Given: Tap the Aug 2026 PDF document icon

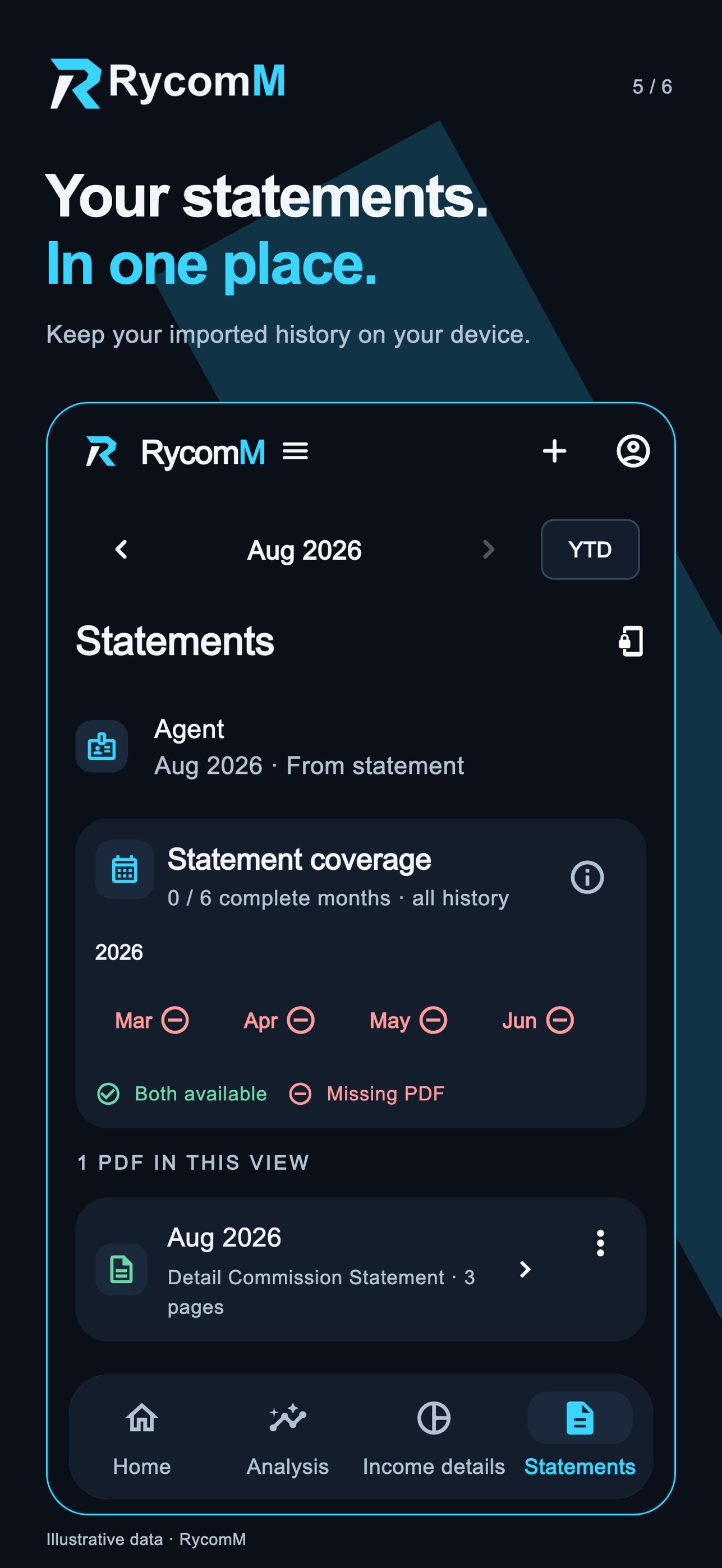Looking at the screenshot, I should [x=121, y=1269].
